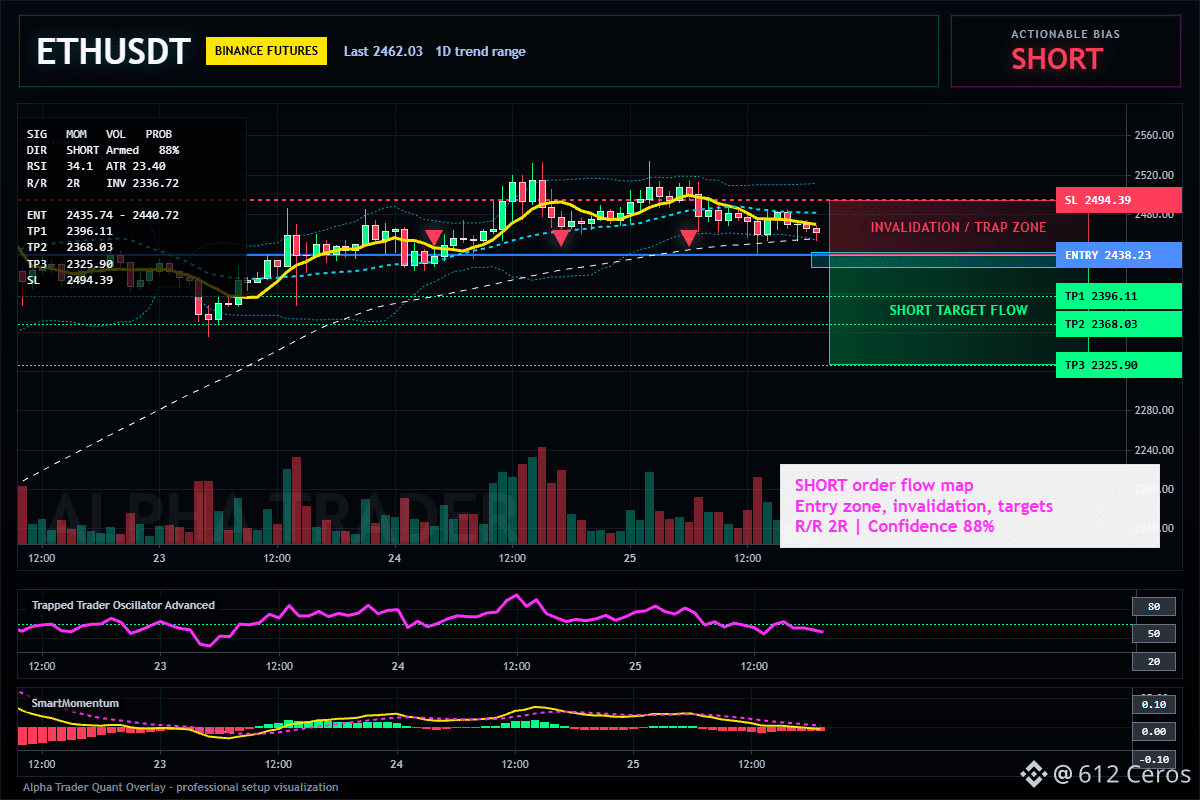
Task: Click the 2520.00 price axis label
Action: click(1154, 175)
